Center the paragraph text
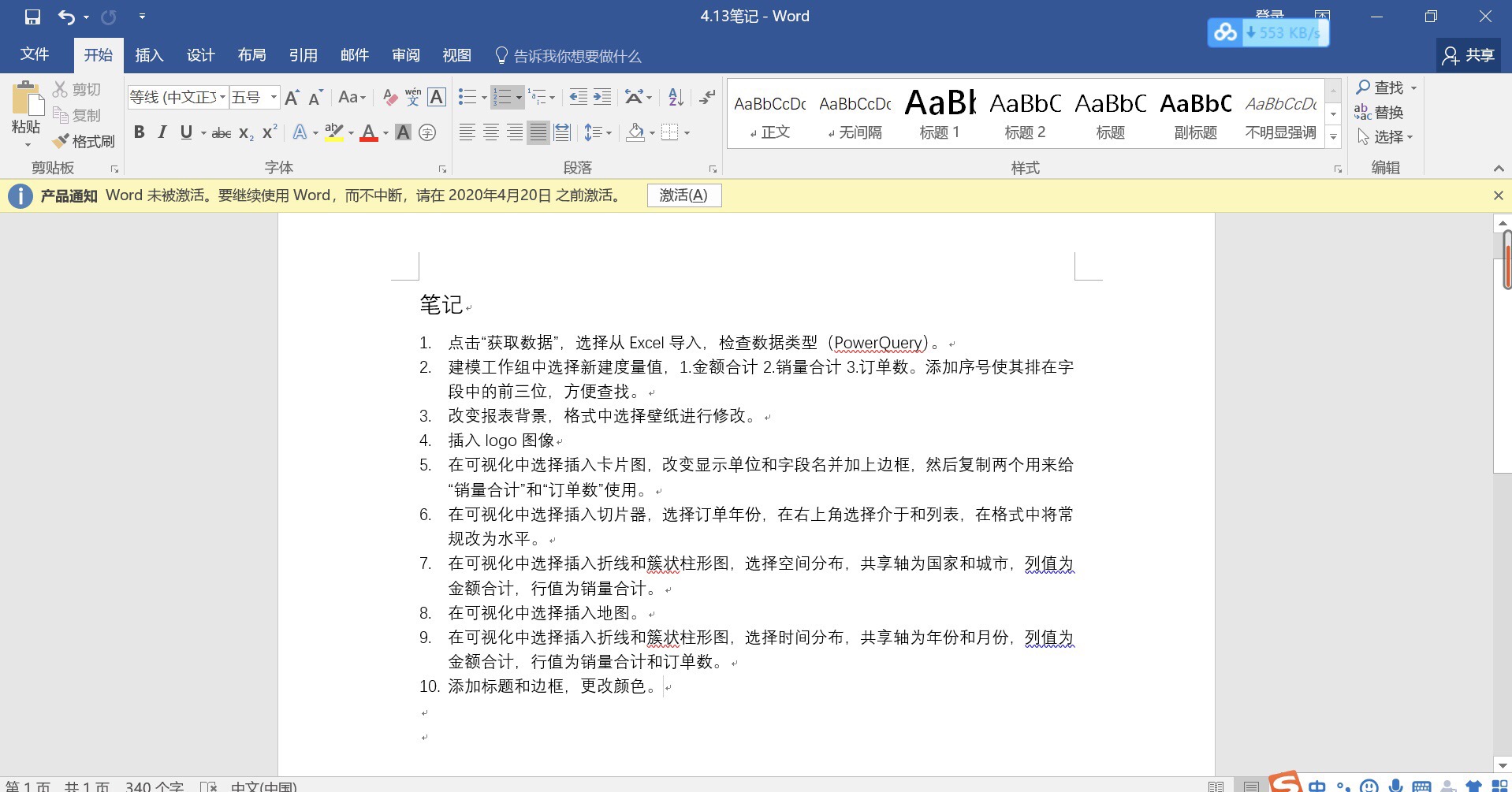Screen dimensions: 1512x792 point(490,133)
